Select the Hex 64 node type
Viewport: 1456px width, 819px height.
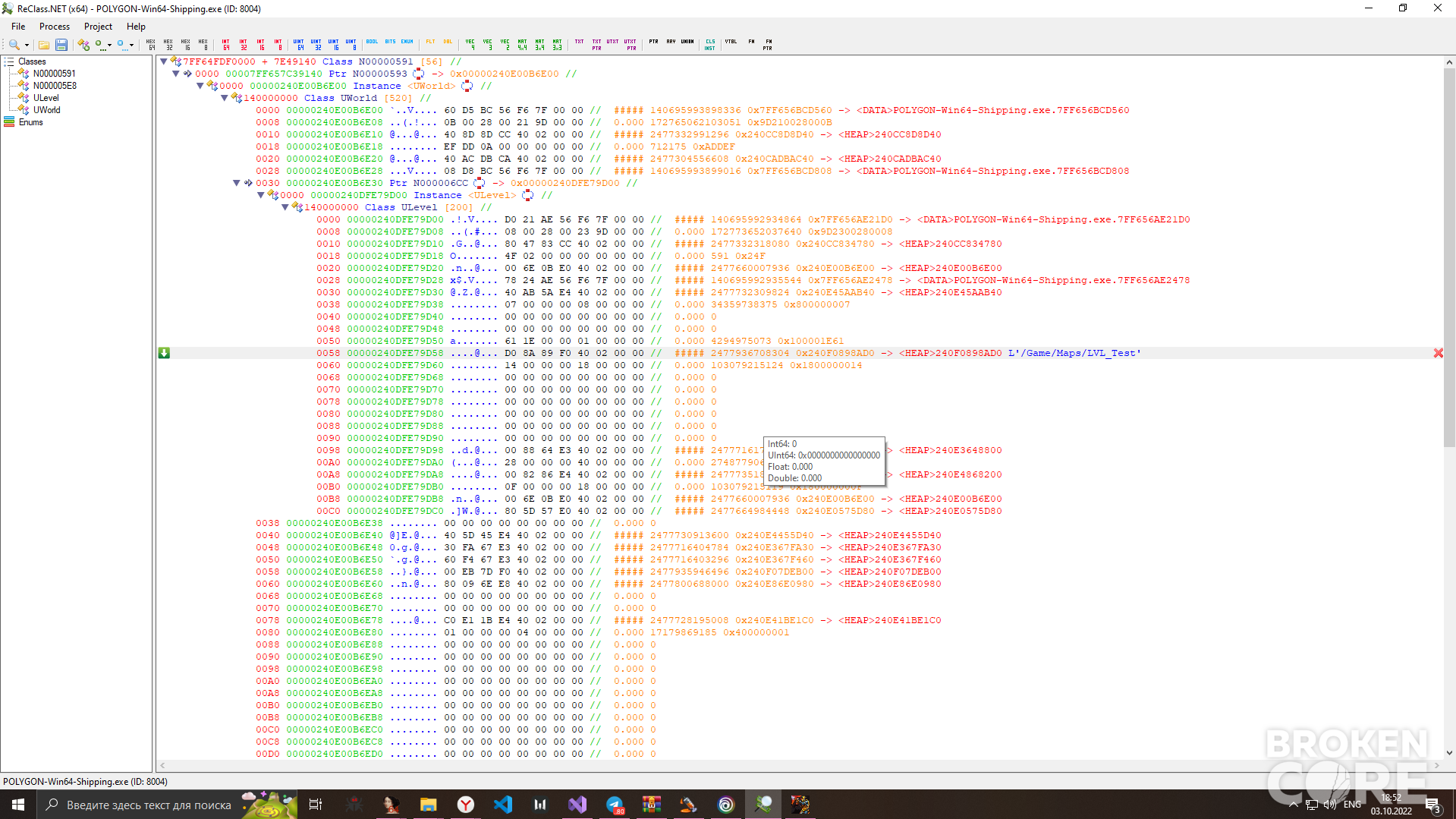(x=151, y=45)
